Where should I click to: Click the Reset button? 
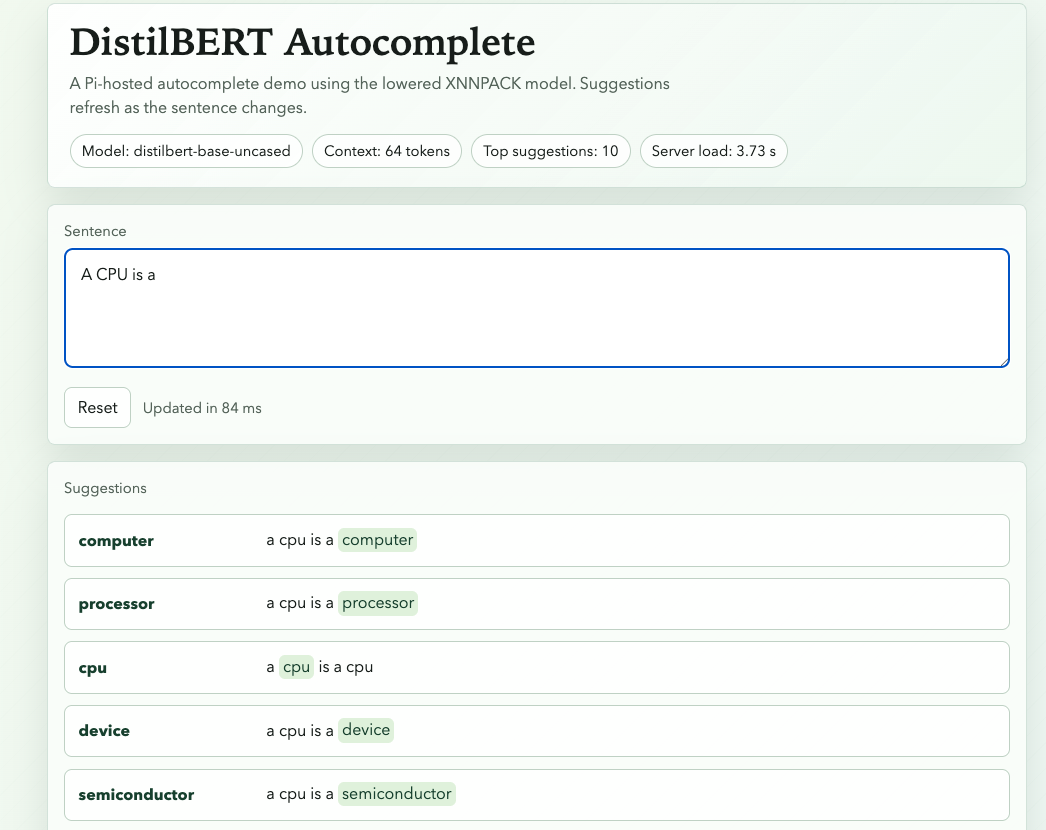[x=97, y=408]
